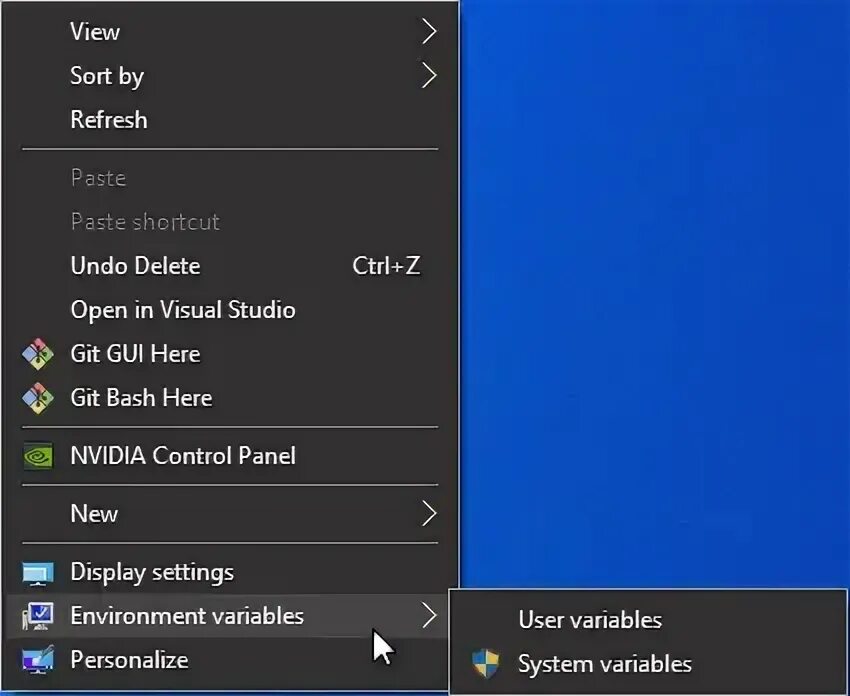Expand the View submenu arrow
The image size is (850, 696).
coord(429,31)
